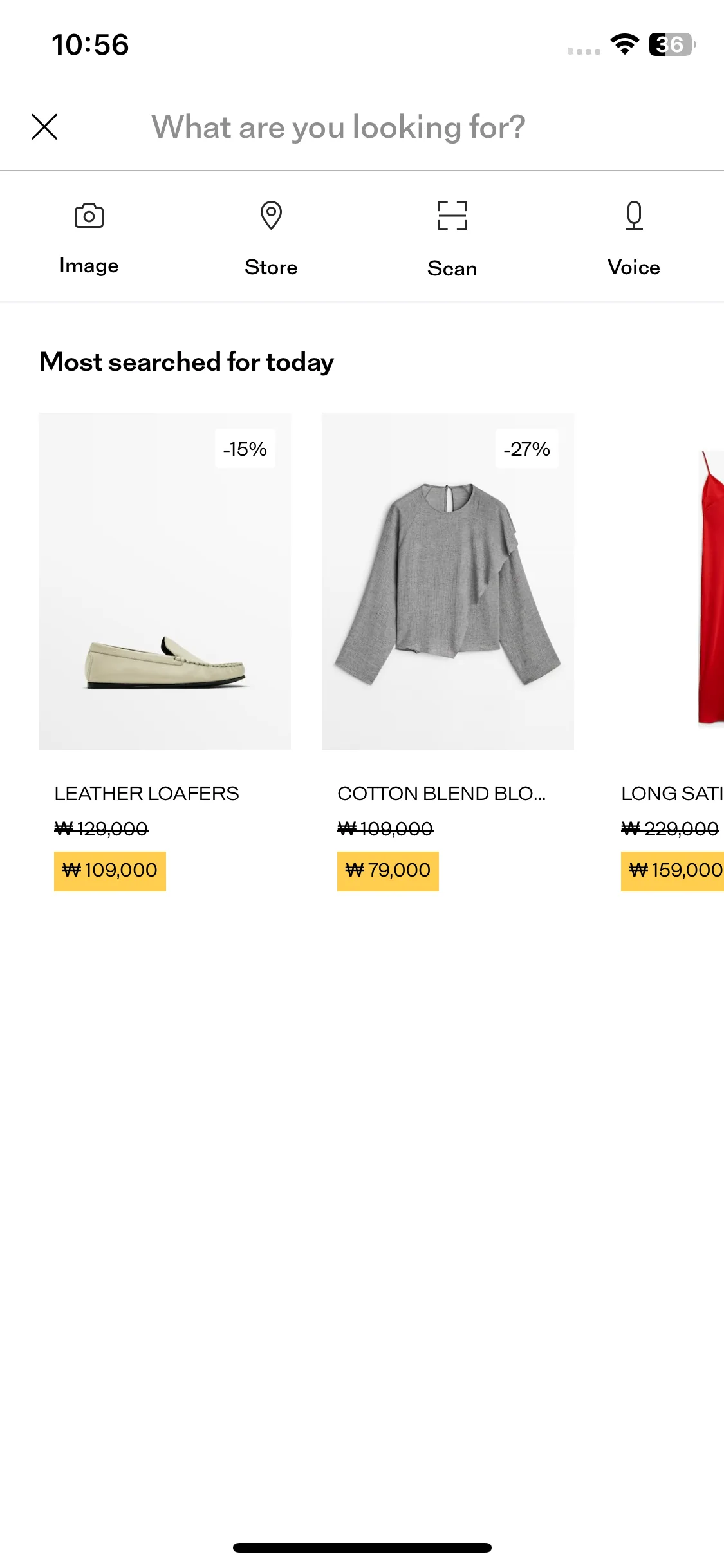Tap the battery indicator icon
The image size is (724, 1568).
673,44
